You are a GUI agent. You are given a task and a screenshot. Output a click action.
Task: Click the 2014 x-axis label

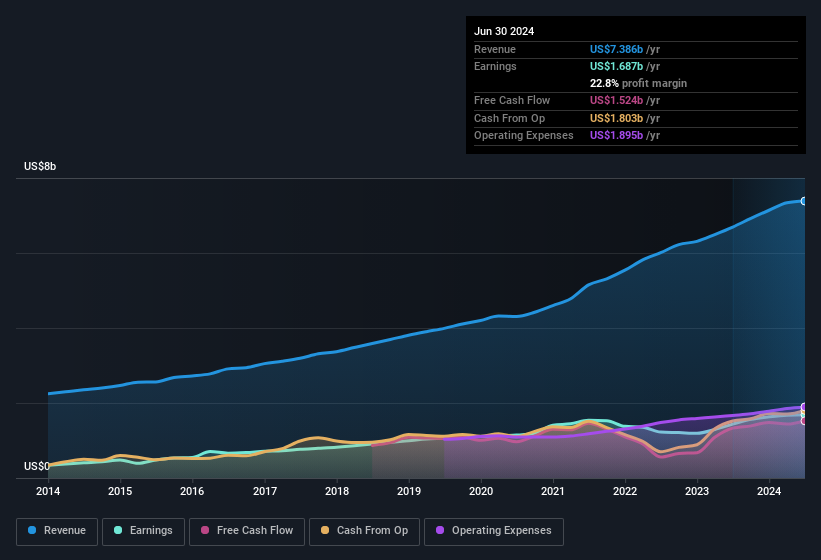[48, 491]
